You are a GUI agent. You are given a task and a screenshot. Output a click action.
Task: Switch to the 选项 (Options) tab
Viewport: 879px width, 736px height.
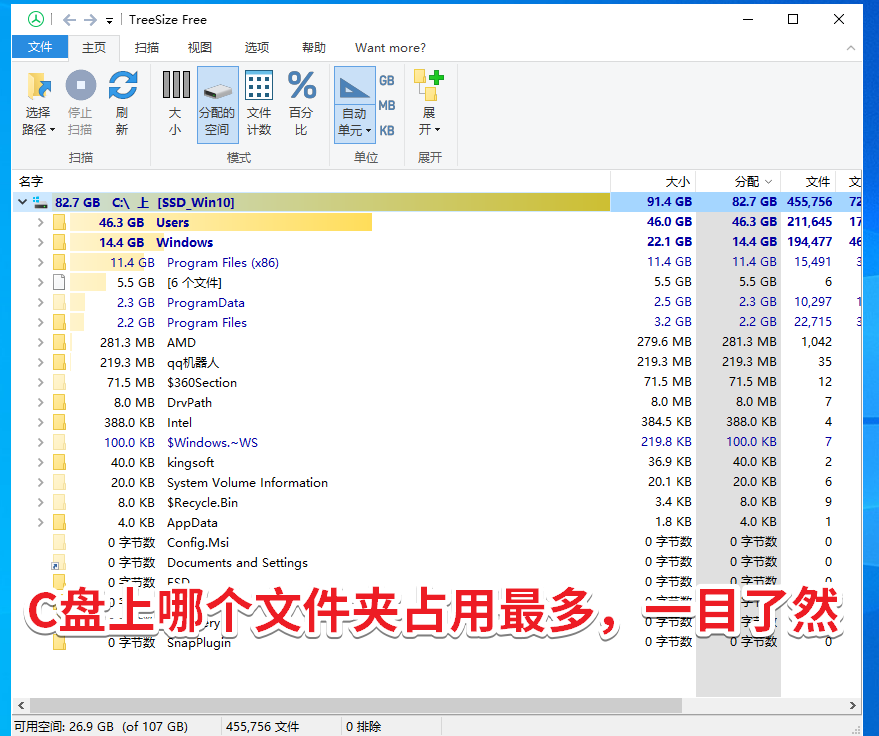257,48
